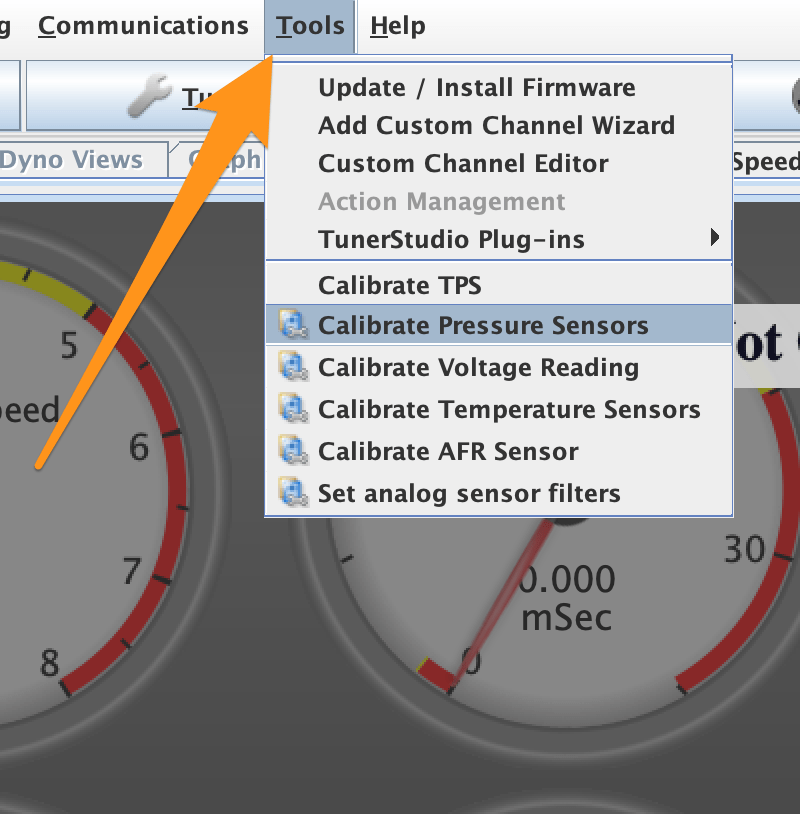Screen dimensions: 800x814
Task: Choose the Calibrate Voltage Reading text
Action: tap(478, 368)
